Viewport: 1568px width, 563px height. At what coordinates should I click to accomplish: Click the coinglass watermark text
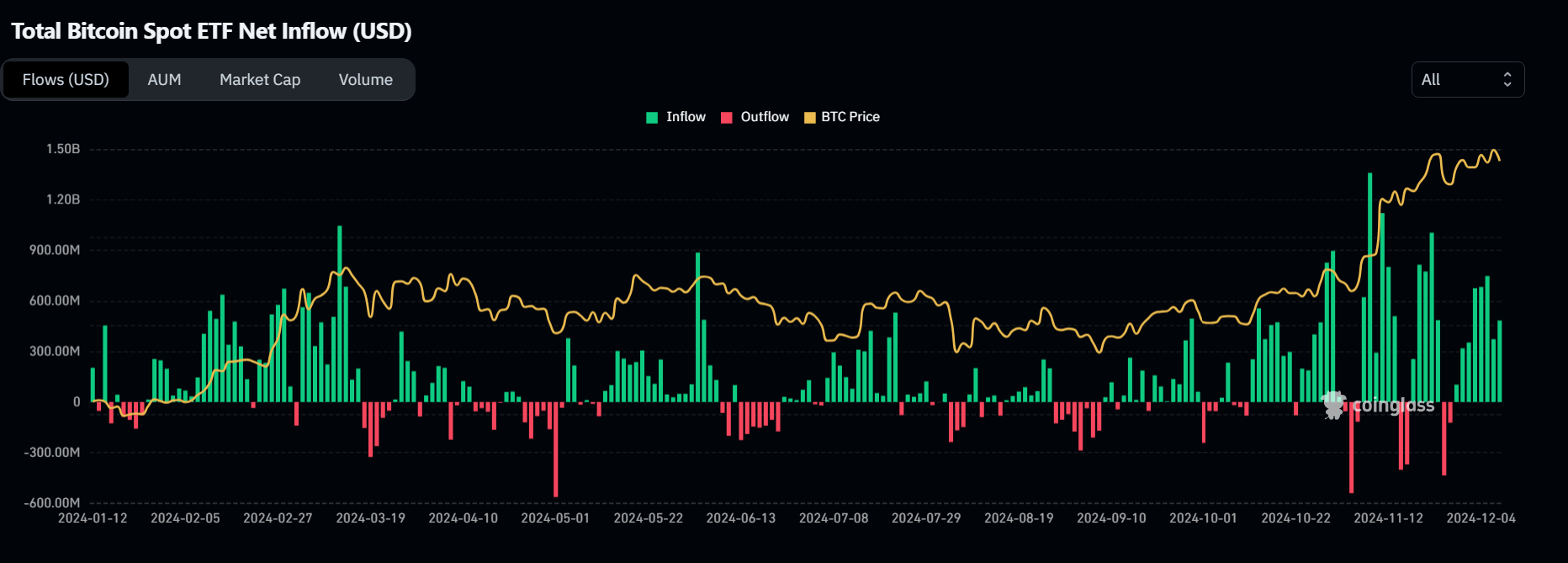pyautogui.click(x=1393, y=406)
